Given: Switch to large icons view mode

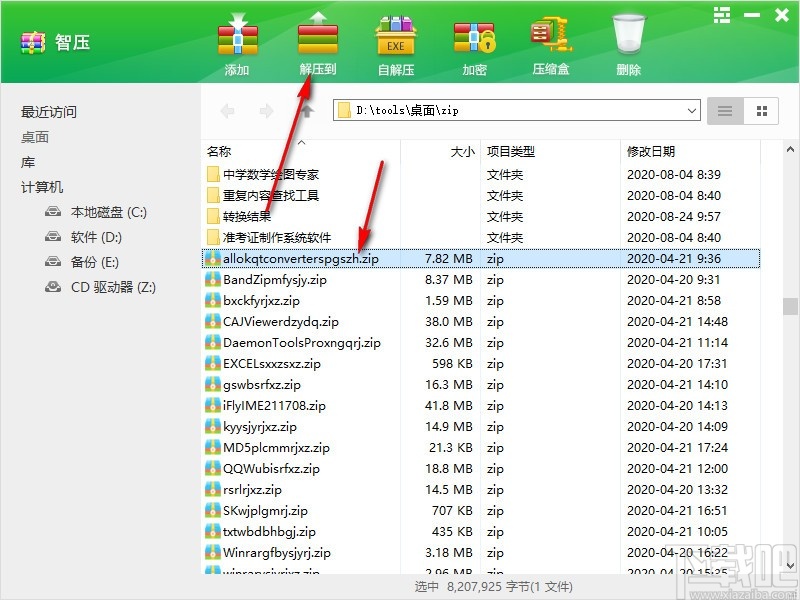Looking at the screenshot, I should pyautogui.click(x=761, y=111).
